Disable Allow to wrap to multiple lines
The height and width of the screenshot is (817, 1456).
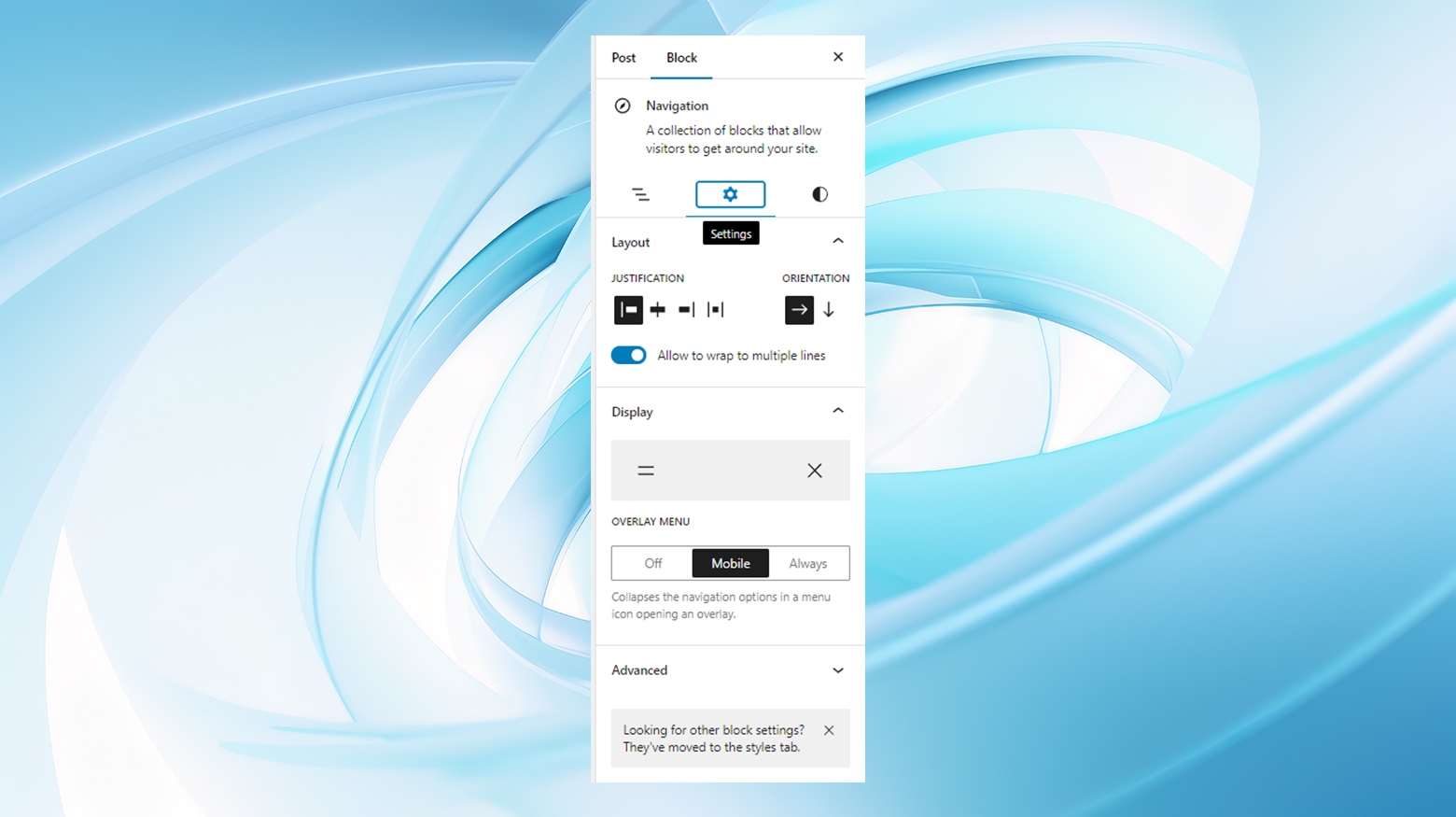[x=628, y=355]
